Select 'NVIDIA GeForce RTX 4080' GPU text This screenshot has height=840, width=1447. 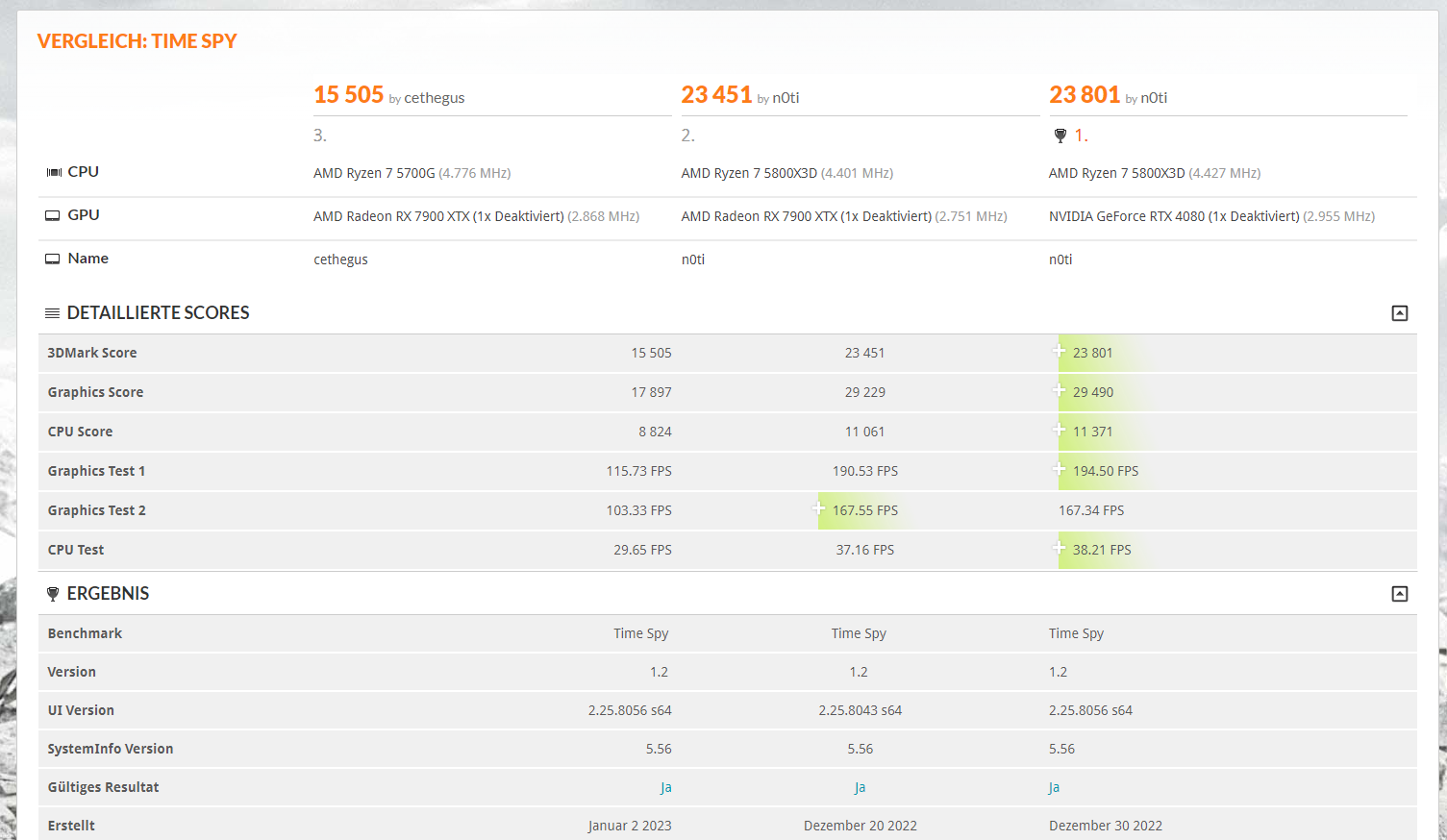1127,216
